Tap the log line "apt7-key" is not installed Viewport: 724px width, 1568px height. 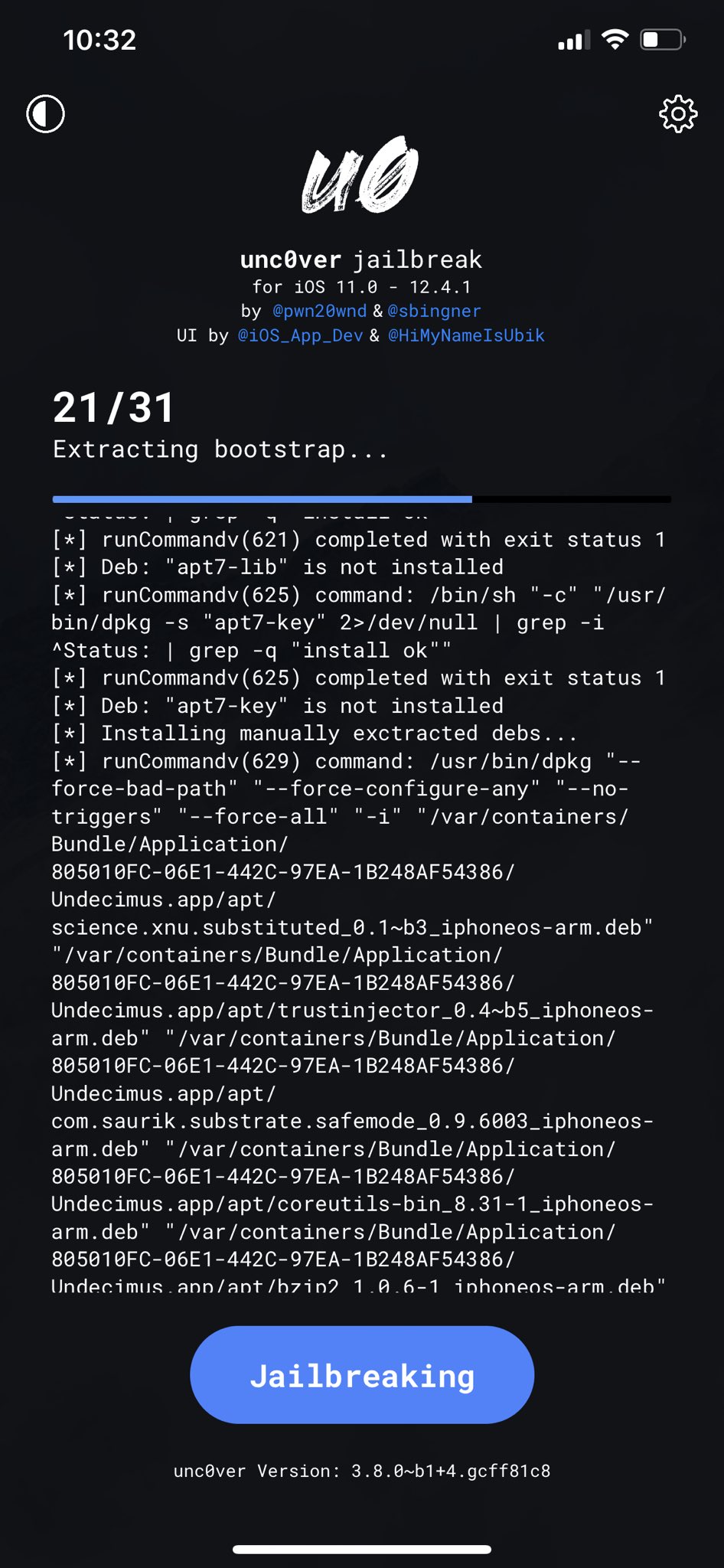[x=278, y=706]
